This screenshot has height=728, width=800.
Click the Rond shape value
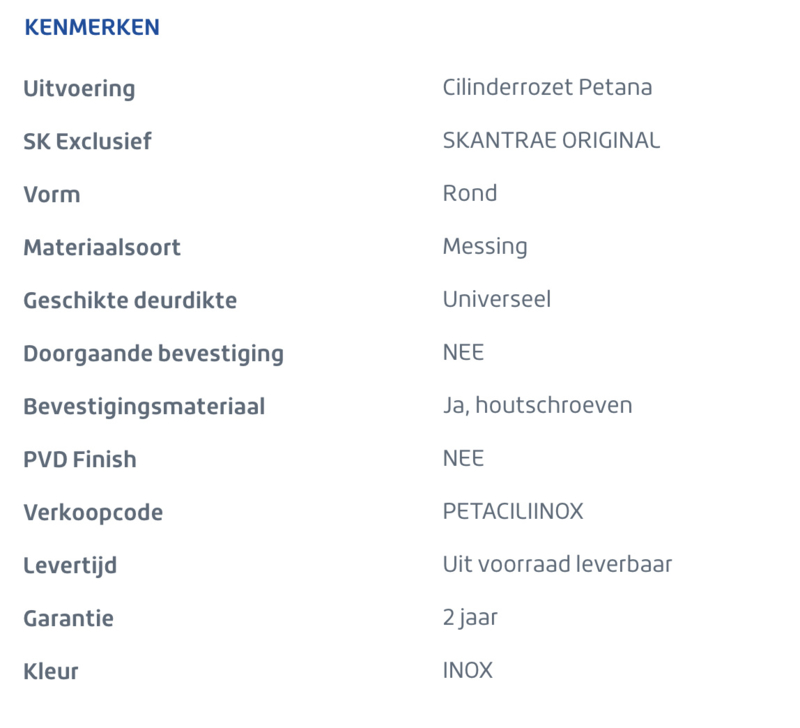[x=469, y=193]
